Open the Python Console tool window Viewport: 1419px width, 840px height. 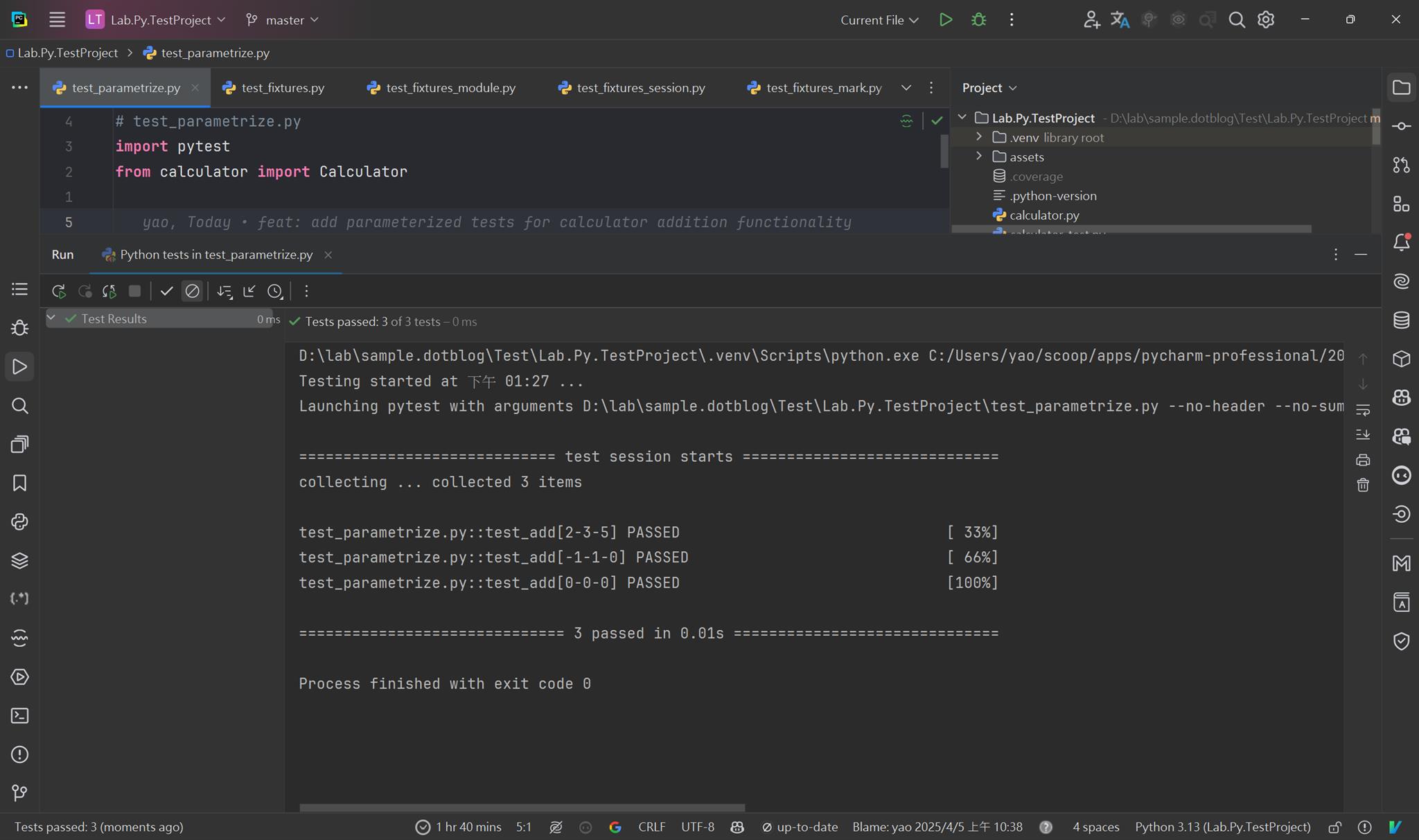tap(19, 521)
